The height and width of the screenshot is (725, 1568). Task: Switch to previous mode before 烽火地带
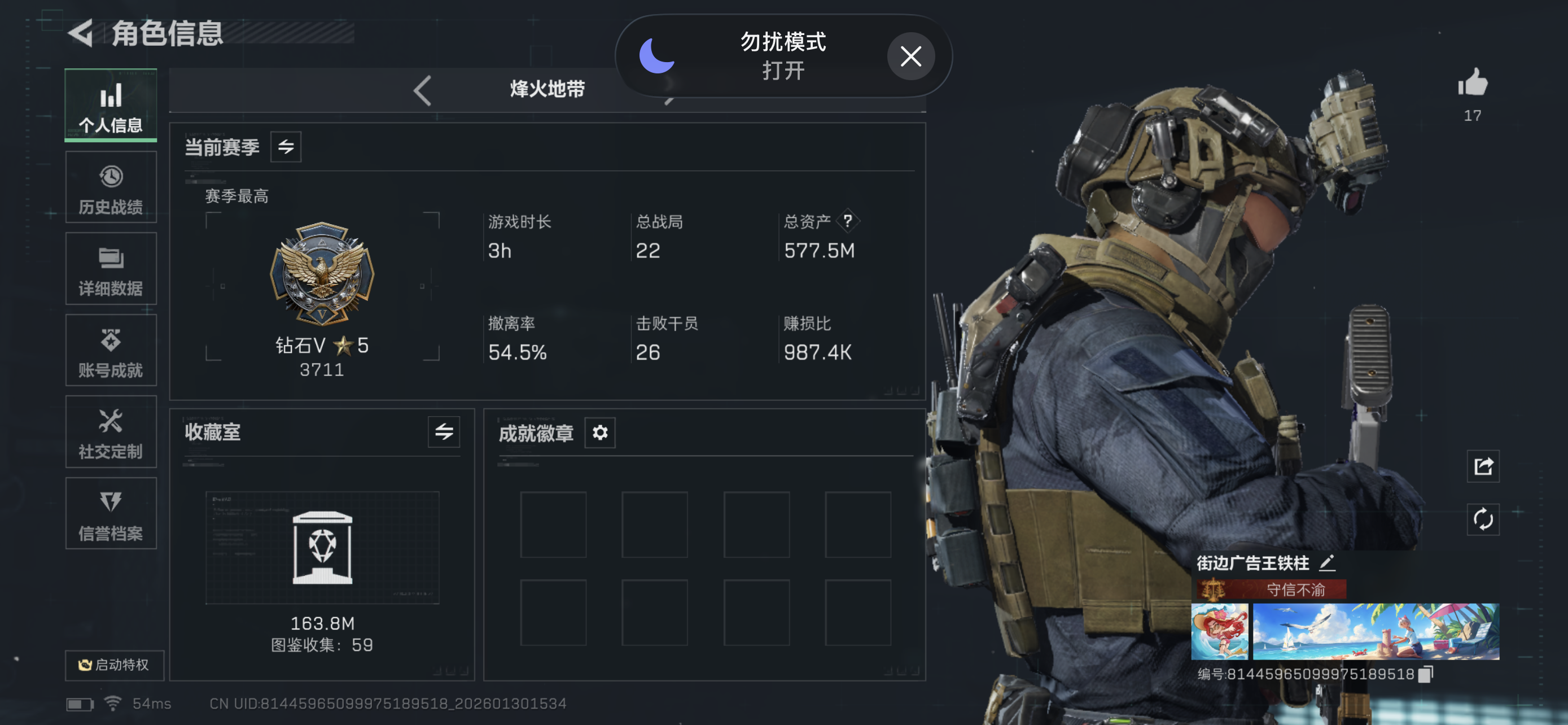click(422, 90)
